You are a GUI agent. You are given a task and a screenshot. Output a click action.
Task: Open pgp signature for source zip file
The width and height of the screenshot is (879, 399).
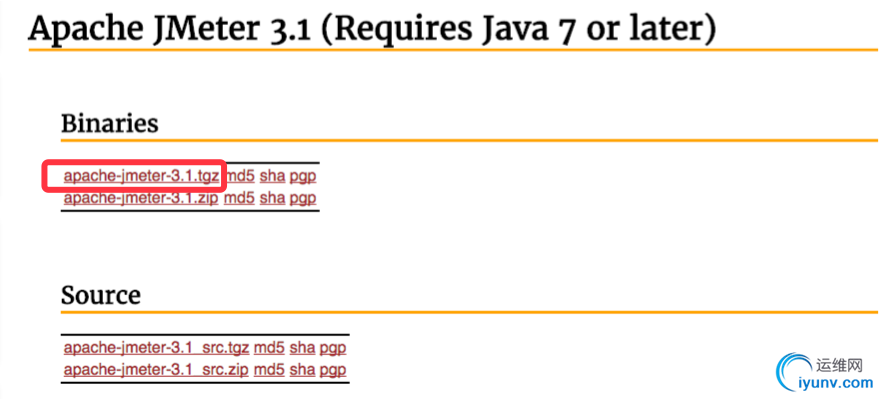333,369
